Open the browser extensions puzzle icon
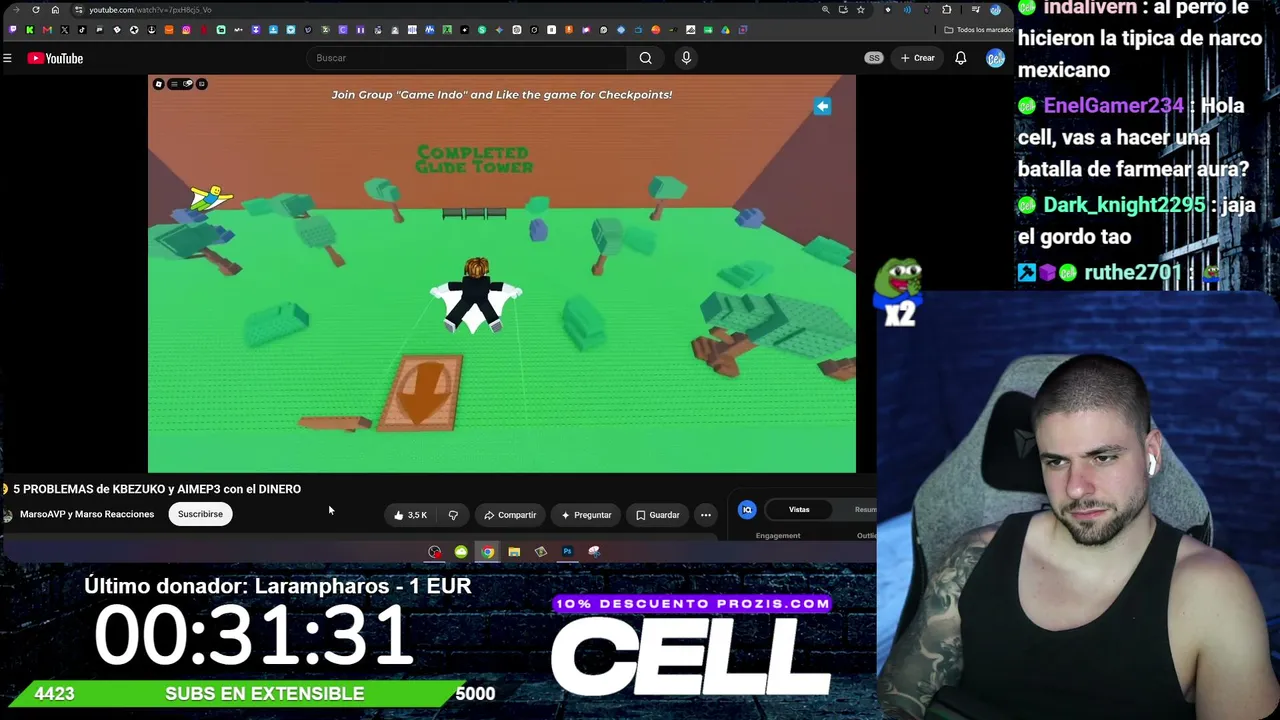Screen dimensions: 1280x720 tap(946, 10)
